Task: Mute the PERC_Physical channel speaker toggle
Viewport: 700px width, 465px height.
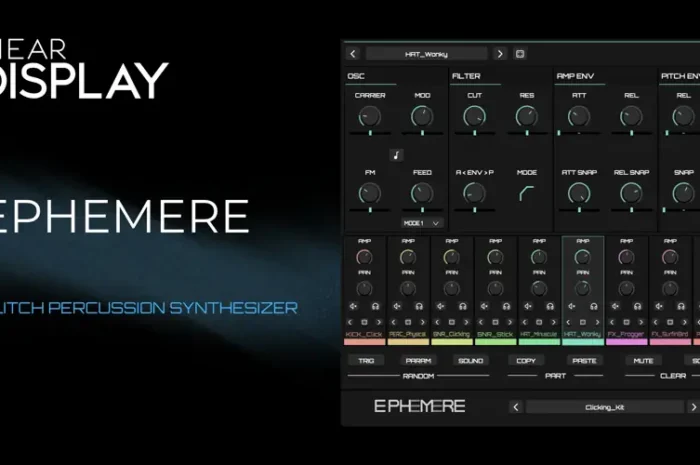Action: click(397, 306)
